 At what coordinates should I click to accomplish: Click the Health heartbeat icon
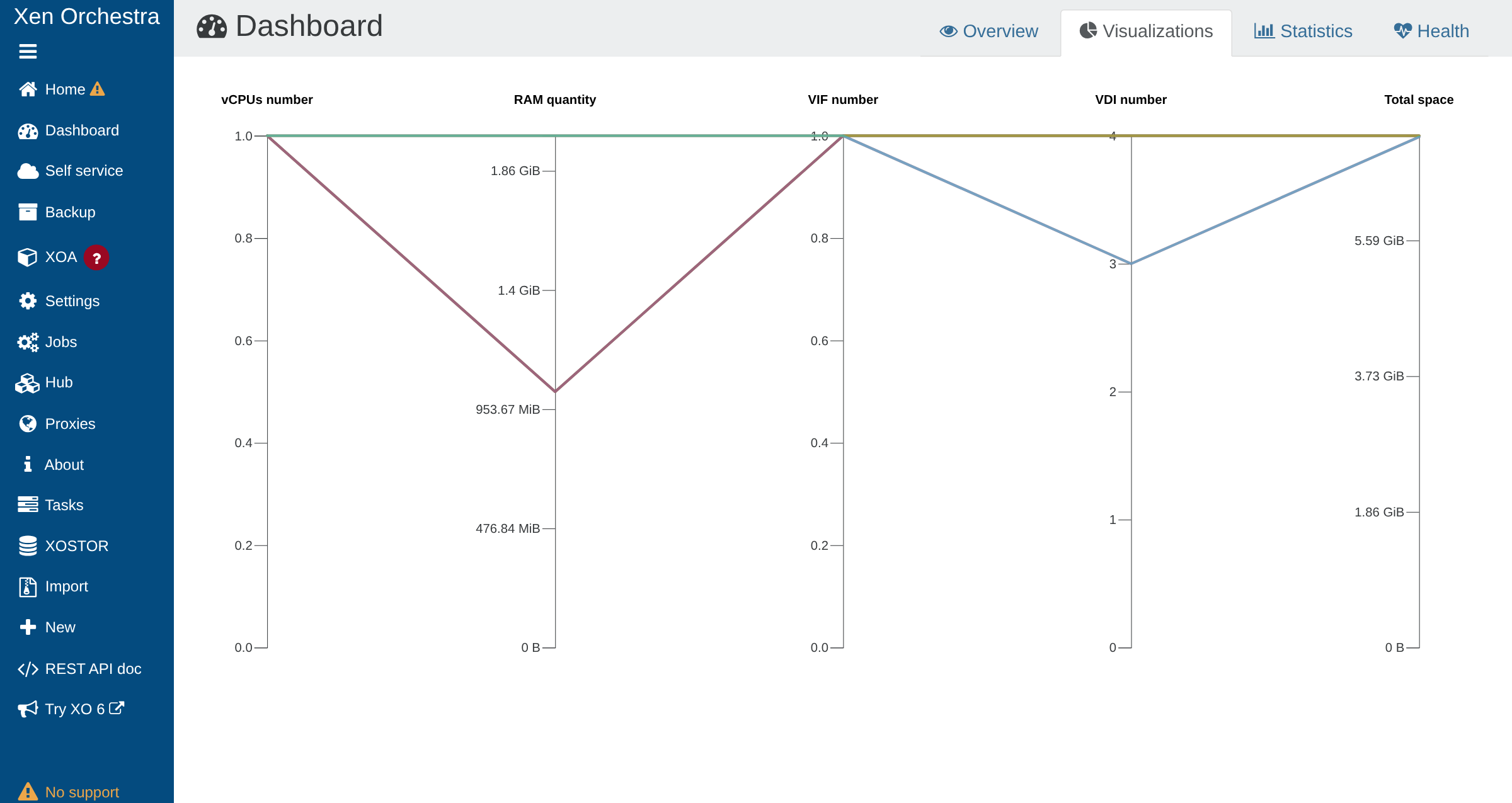1402,31
